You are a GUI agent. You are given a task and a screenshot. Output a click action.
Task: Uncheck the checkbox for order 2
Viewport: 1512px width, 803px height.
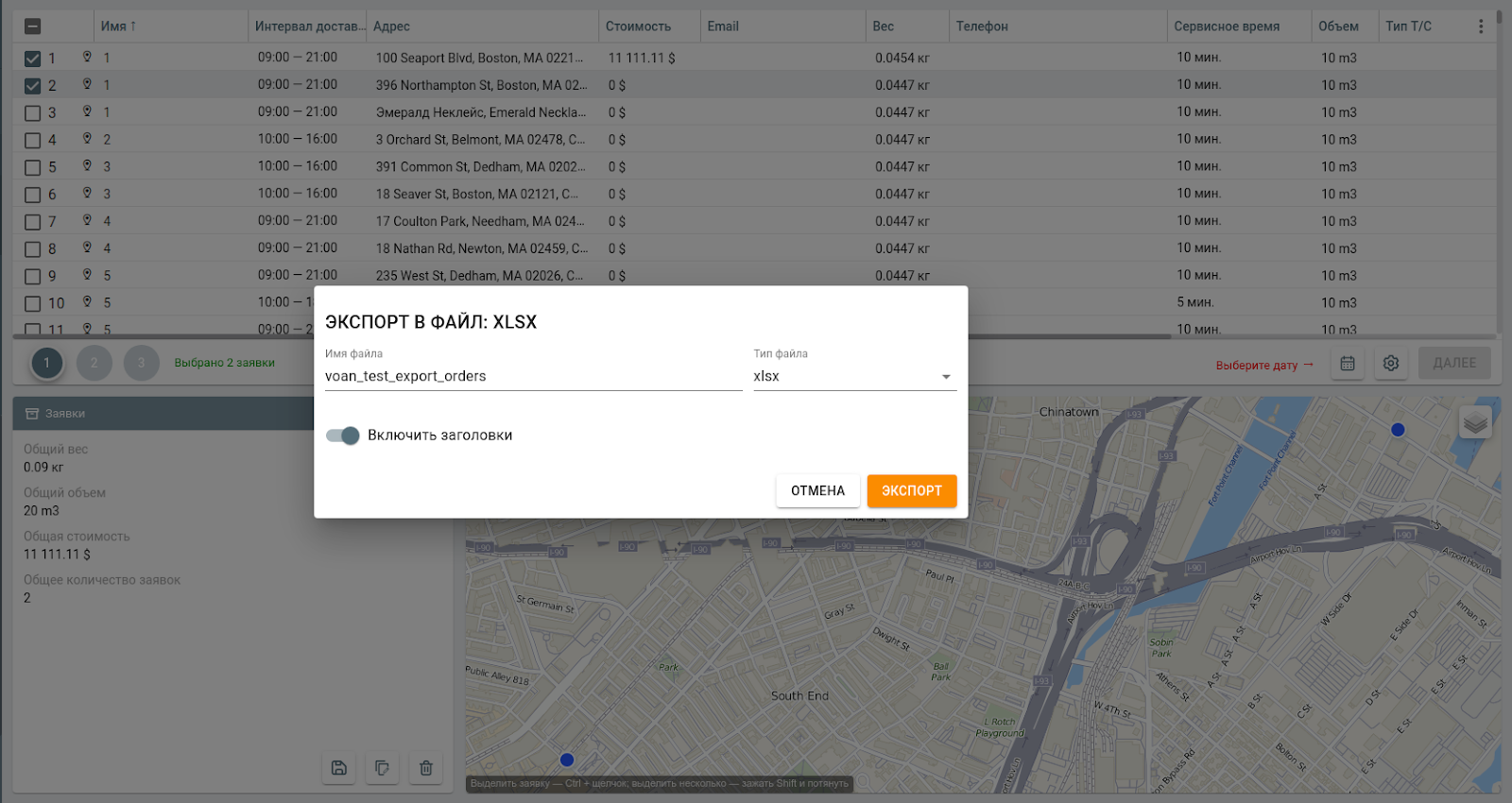pyautogui.click(x=32, y=86)
